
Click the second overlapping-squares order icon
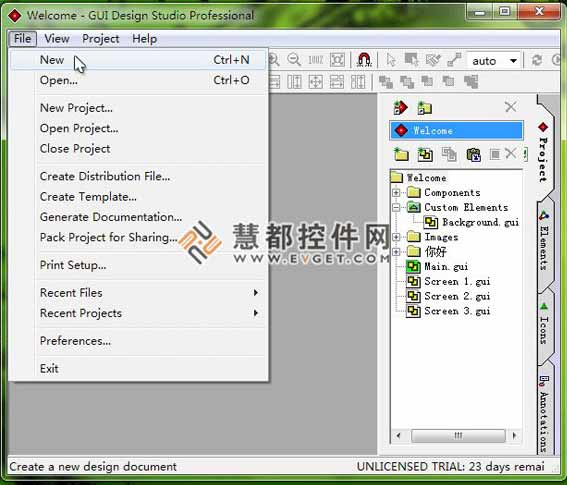click(x=407, y=82)
